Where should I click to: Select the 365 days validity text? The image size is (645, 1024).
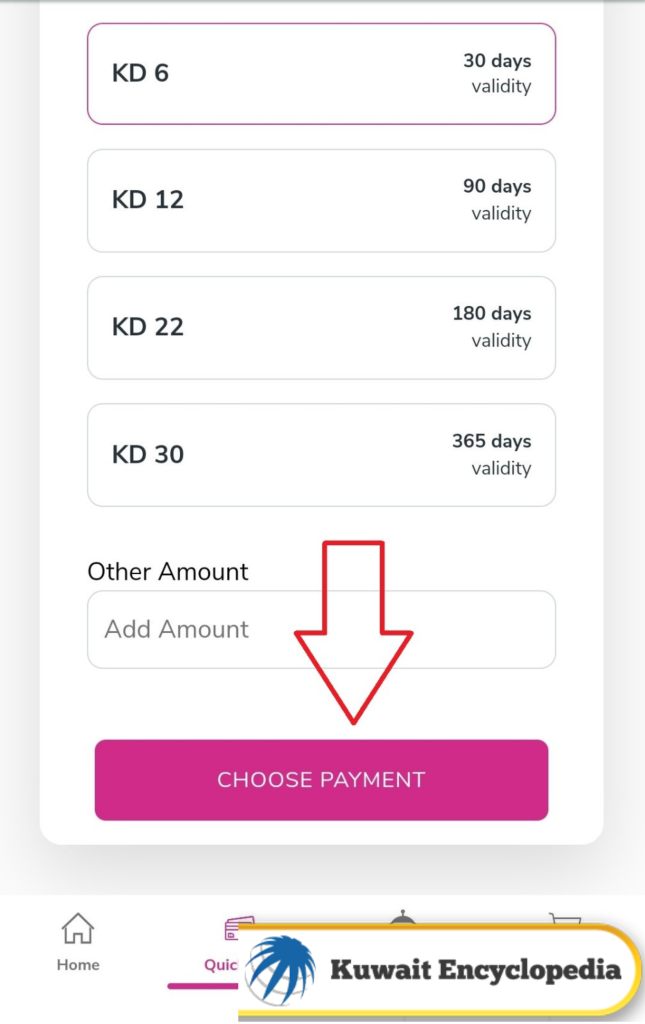point(493,455)
